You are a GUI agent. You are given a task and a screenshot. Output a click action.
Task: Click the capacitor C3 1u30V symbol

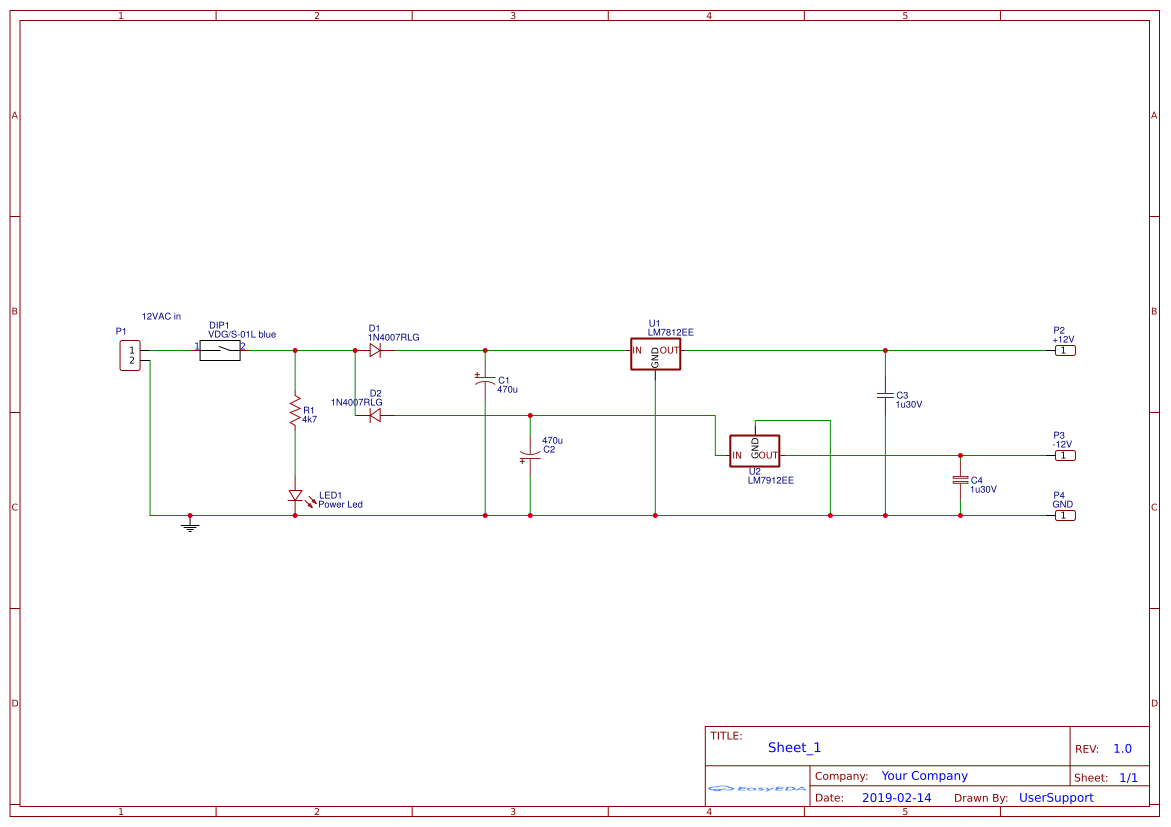(x=885, y=395)
